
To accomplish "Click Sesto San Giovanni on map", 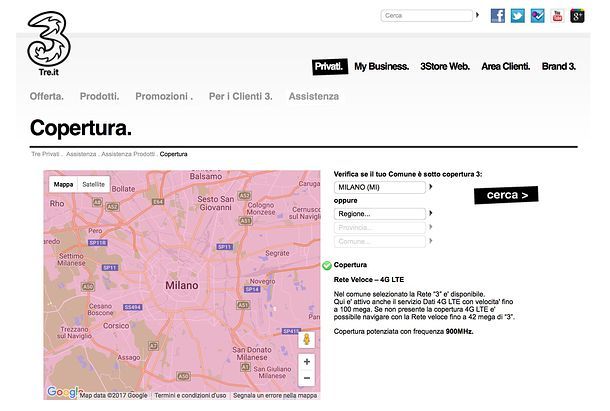I will point(216,203).
